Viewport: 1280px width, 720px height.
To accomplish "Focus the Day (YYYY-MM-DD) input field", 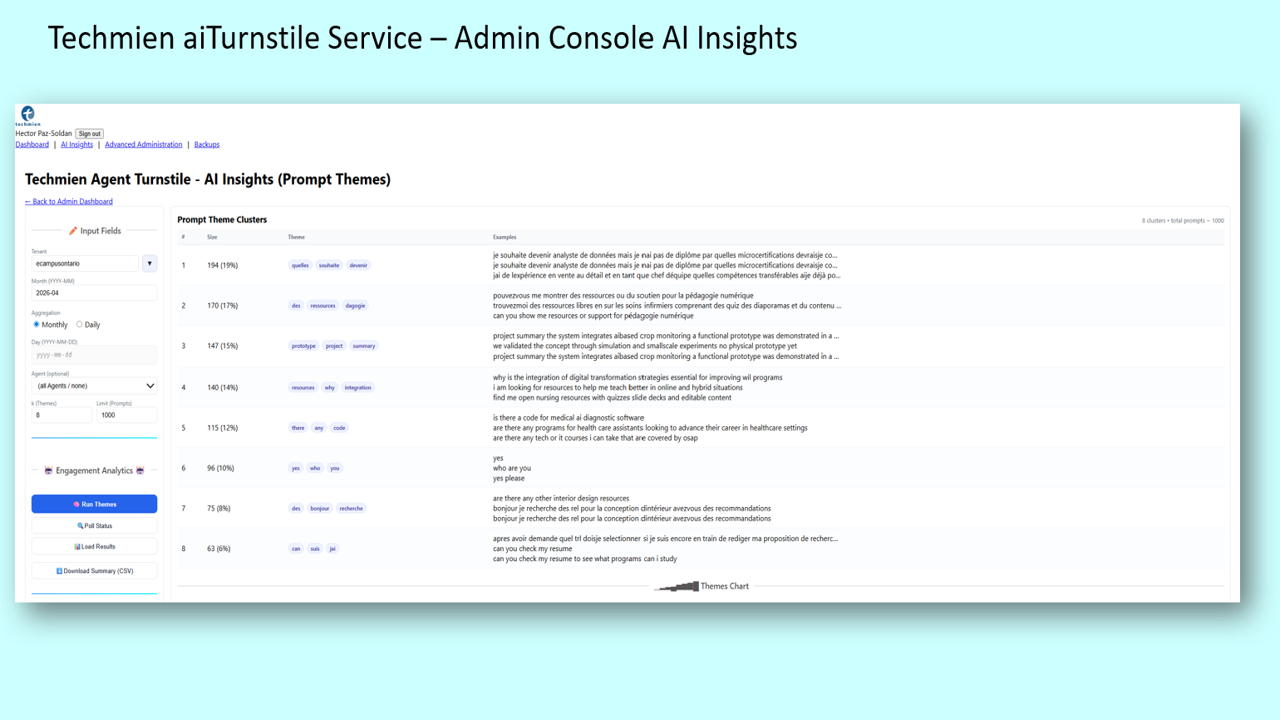I will [94, 355].
